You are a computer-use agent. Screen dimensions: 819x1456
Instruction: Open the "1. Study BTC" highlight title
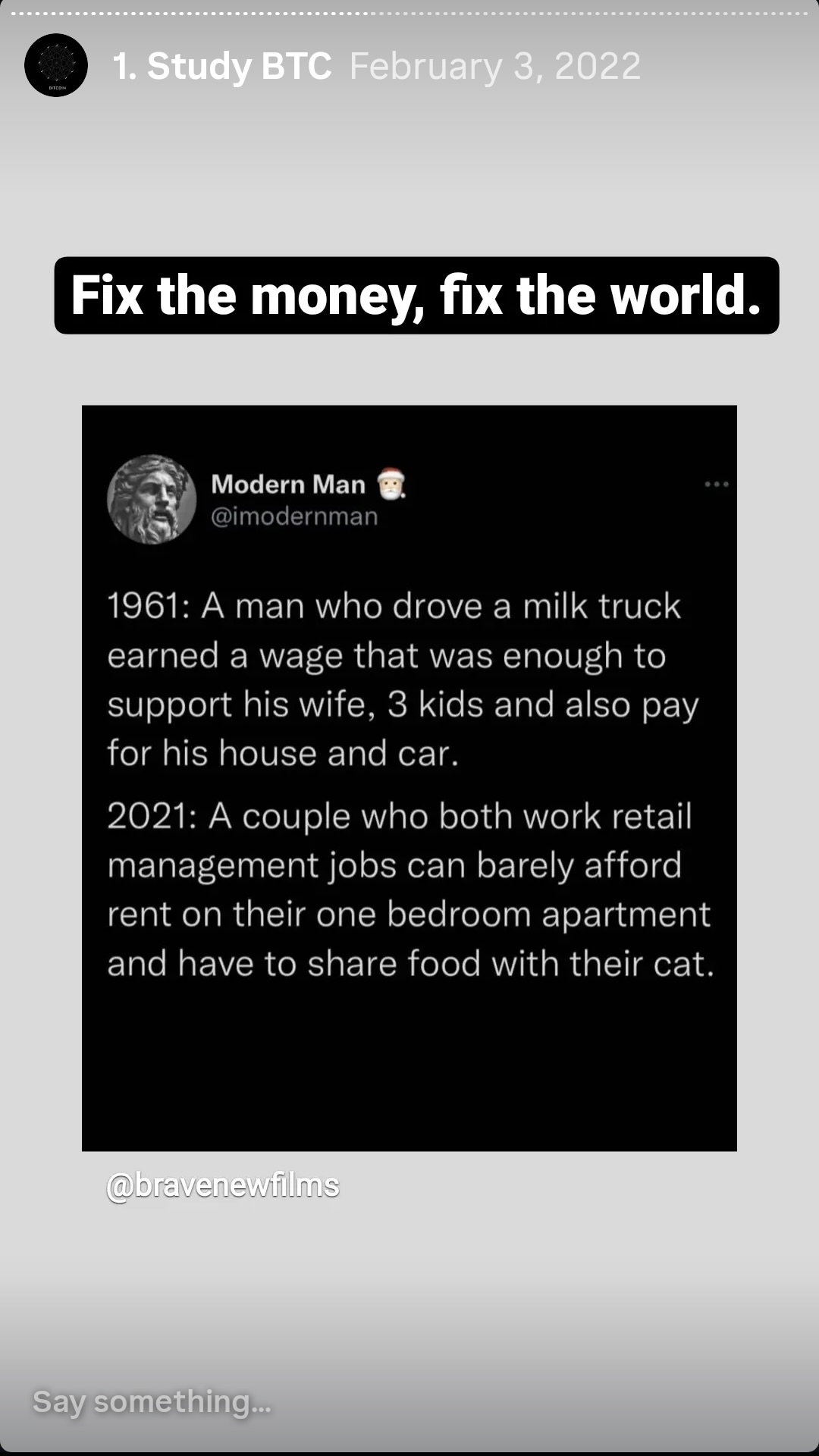[x=222, y=66]
